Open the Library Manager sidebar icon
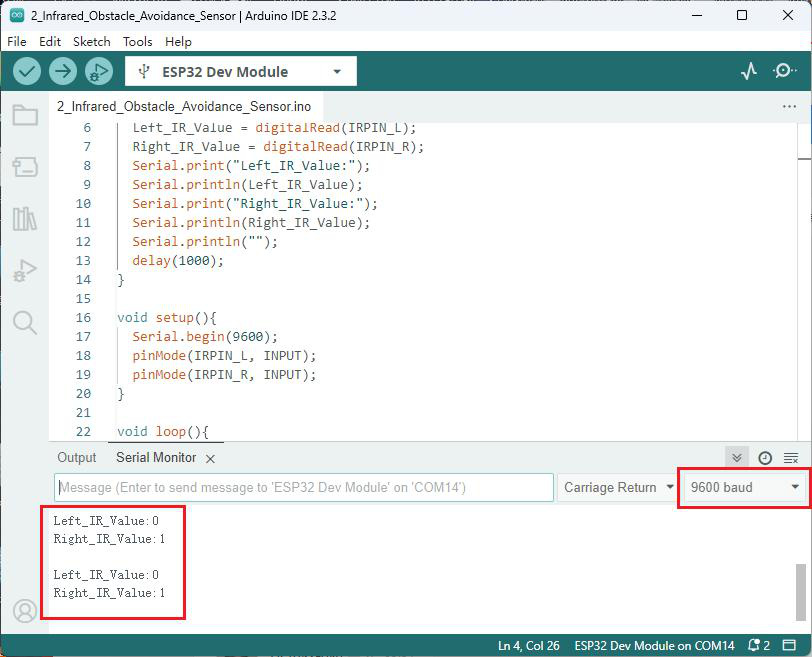 [x=25, y=219]
